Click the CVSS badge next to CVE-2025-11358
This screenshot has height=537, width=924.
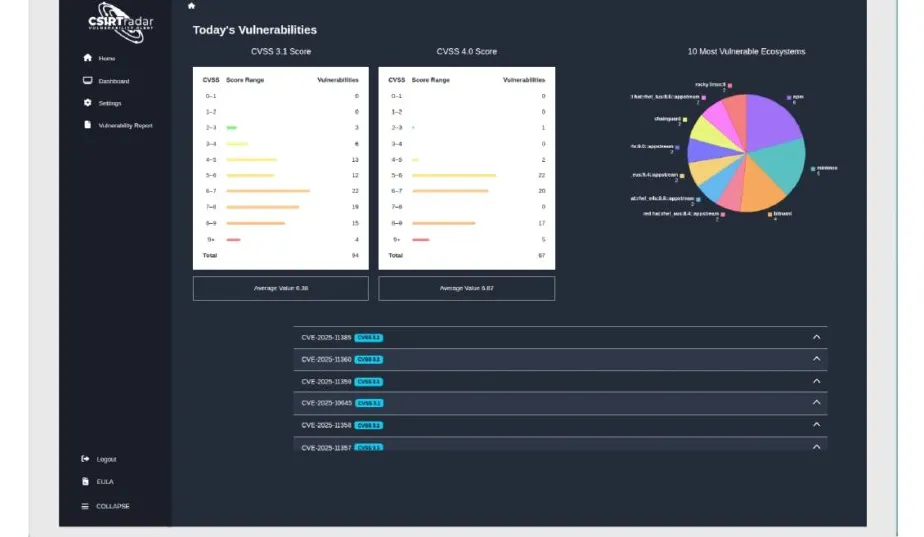(369, 426)
